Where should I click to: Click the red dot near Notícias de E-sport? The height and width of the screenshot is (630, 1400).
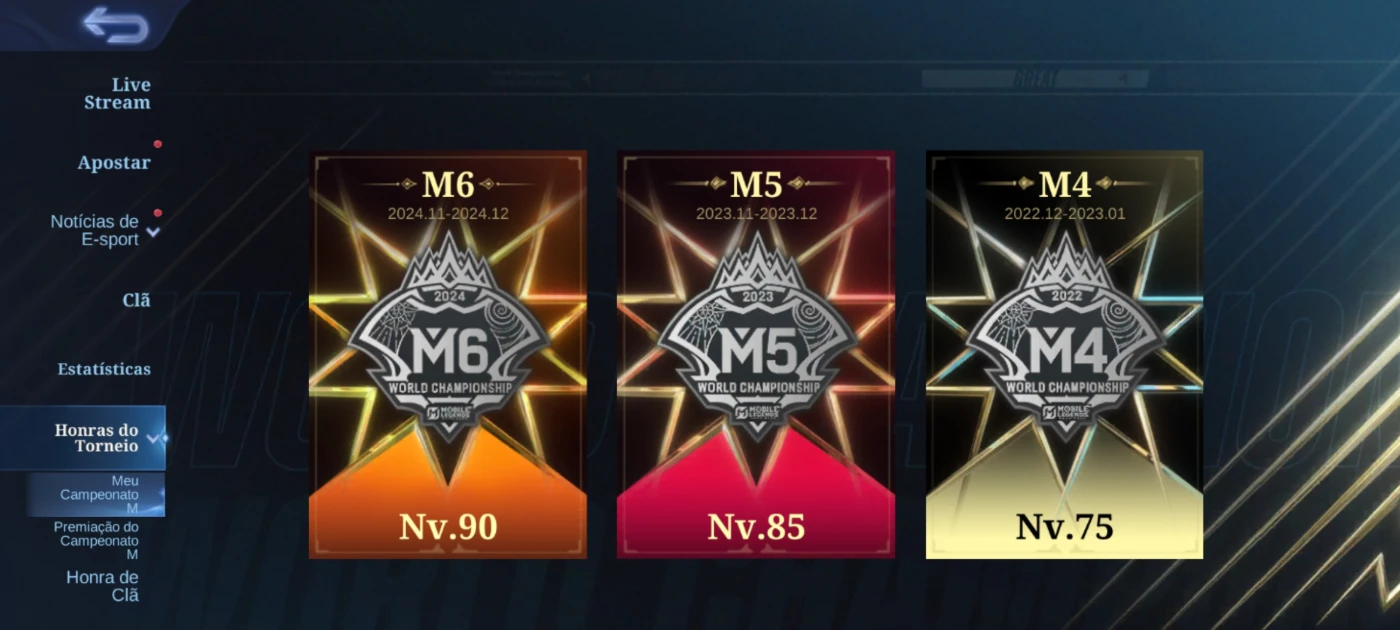[158, 213]
